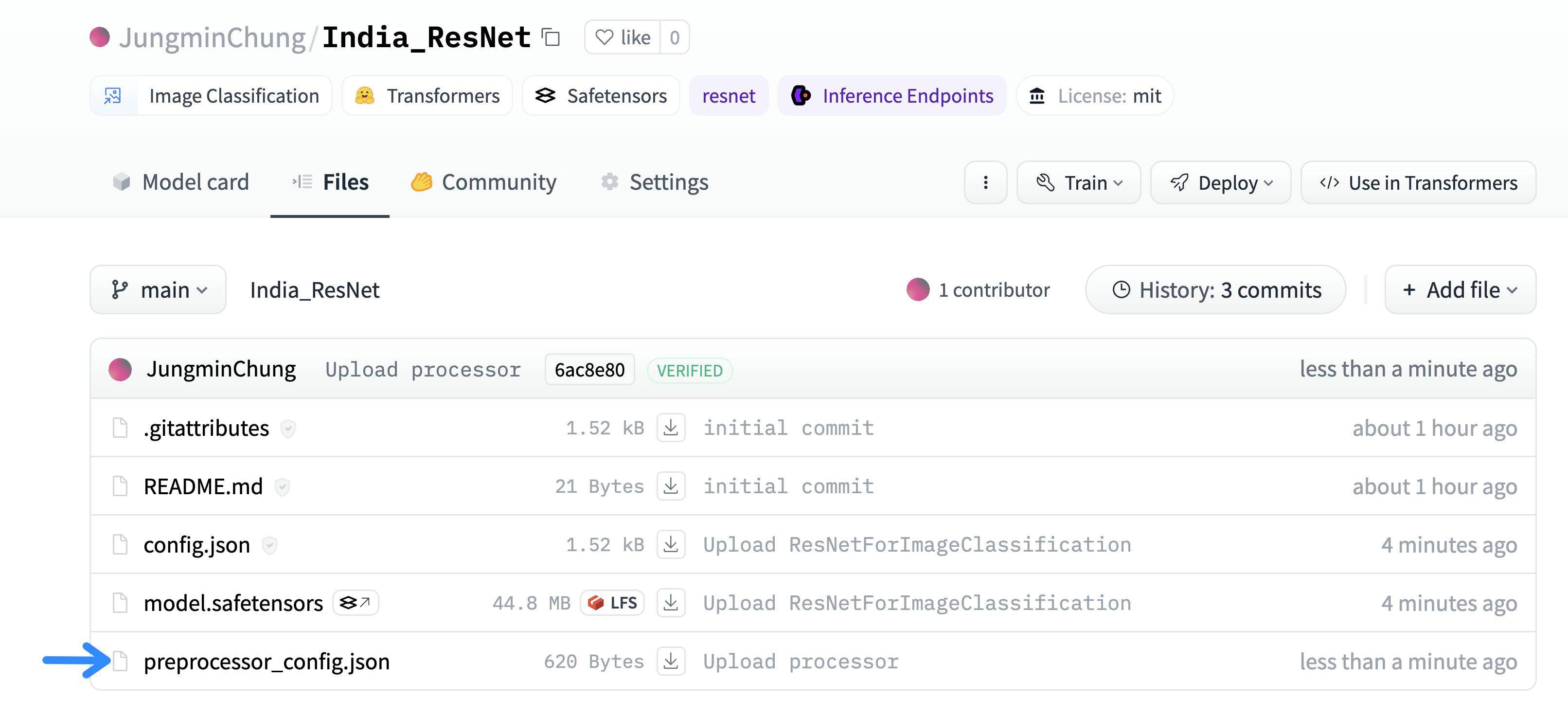1568x717 pixels.
Task: Click the heart like button
Action: click(x=623, y=37)
